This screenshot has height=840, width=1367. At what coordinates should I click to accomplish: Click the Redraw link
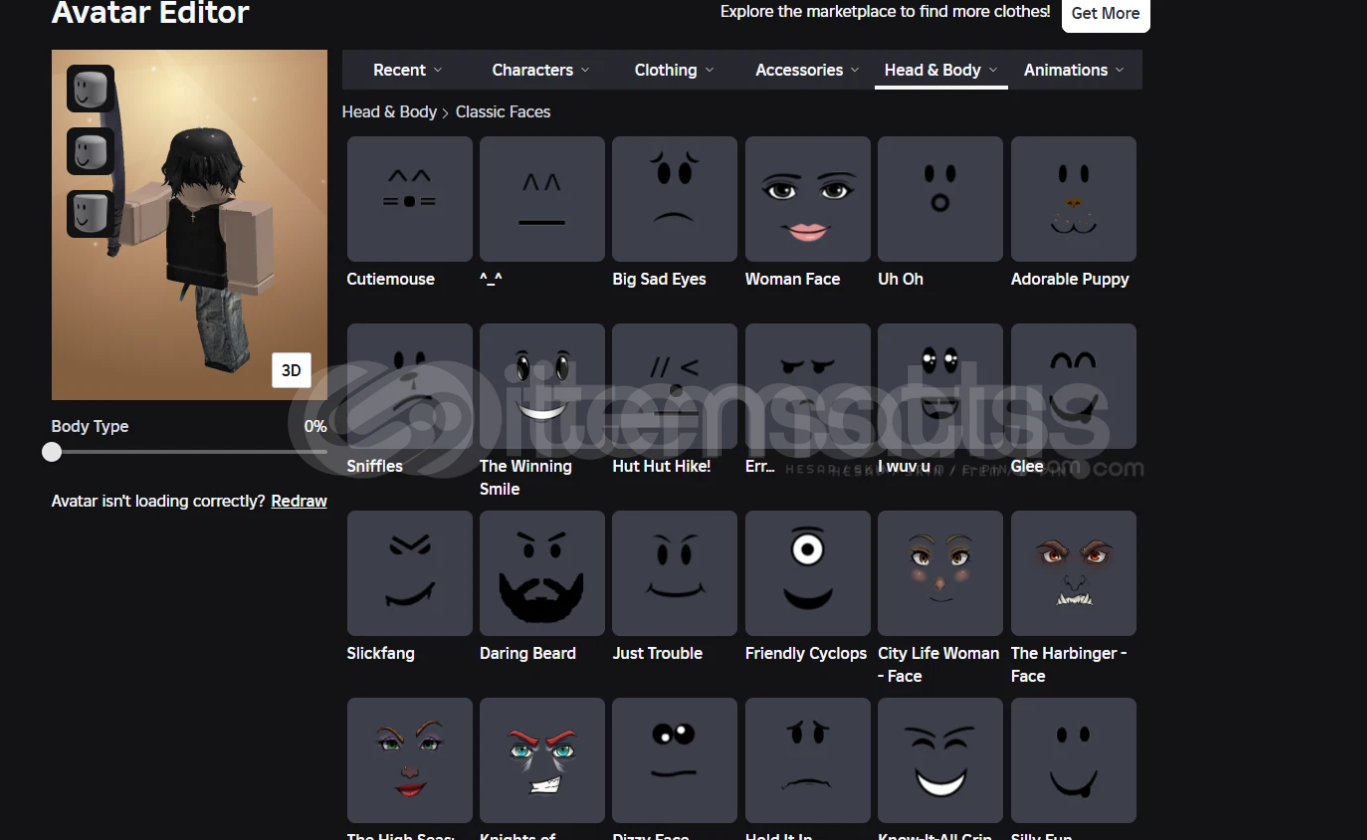click(x=299, y=501)
